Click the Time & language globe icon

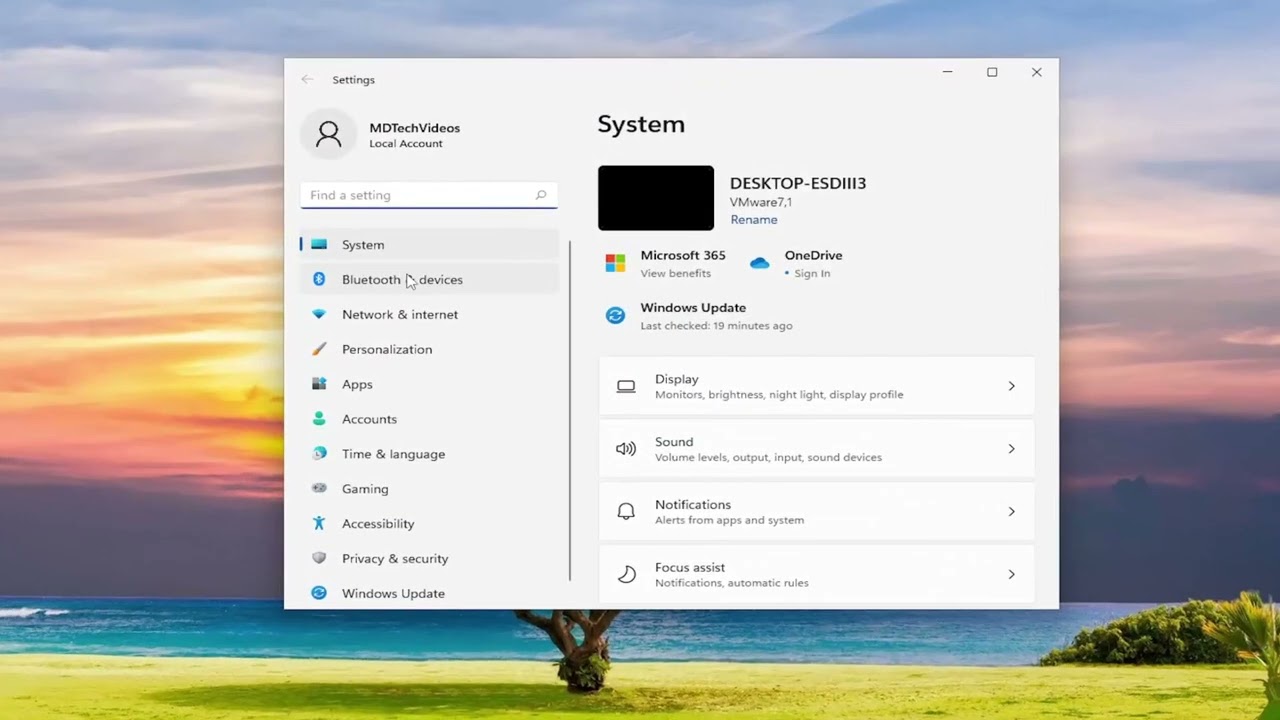point(319,454)
